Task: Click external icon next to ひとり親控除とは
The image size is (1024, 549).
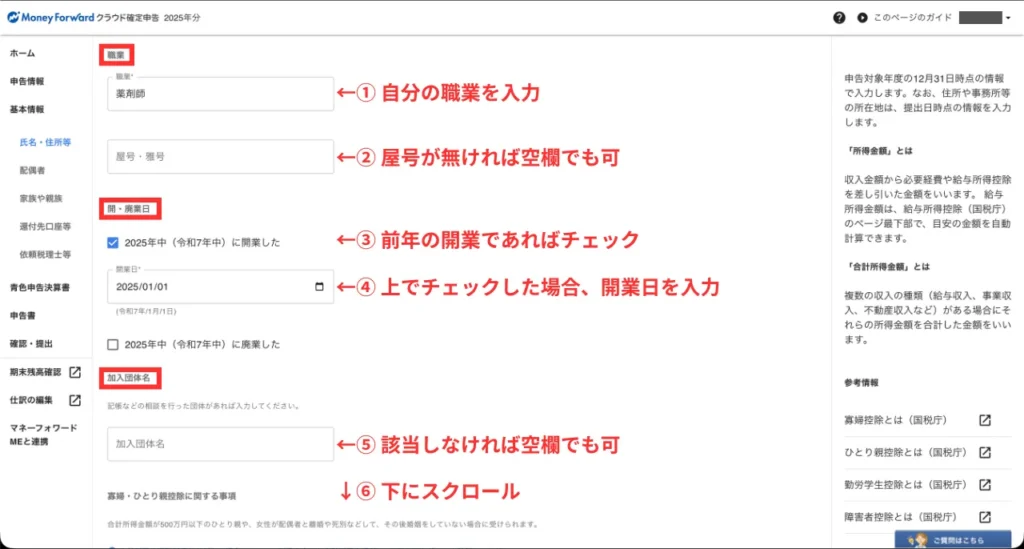Action: [x=985, y=452]
